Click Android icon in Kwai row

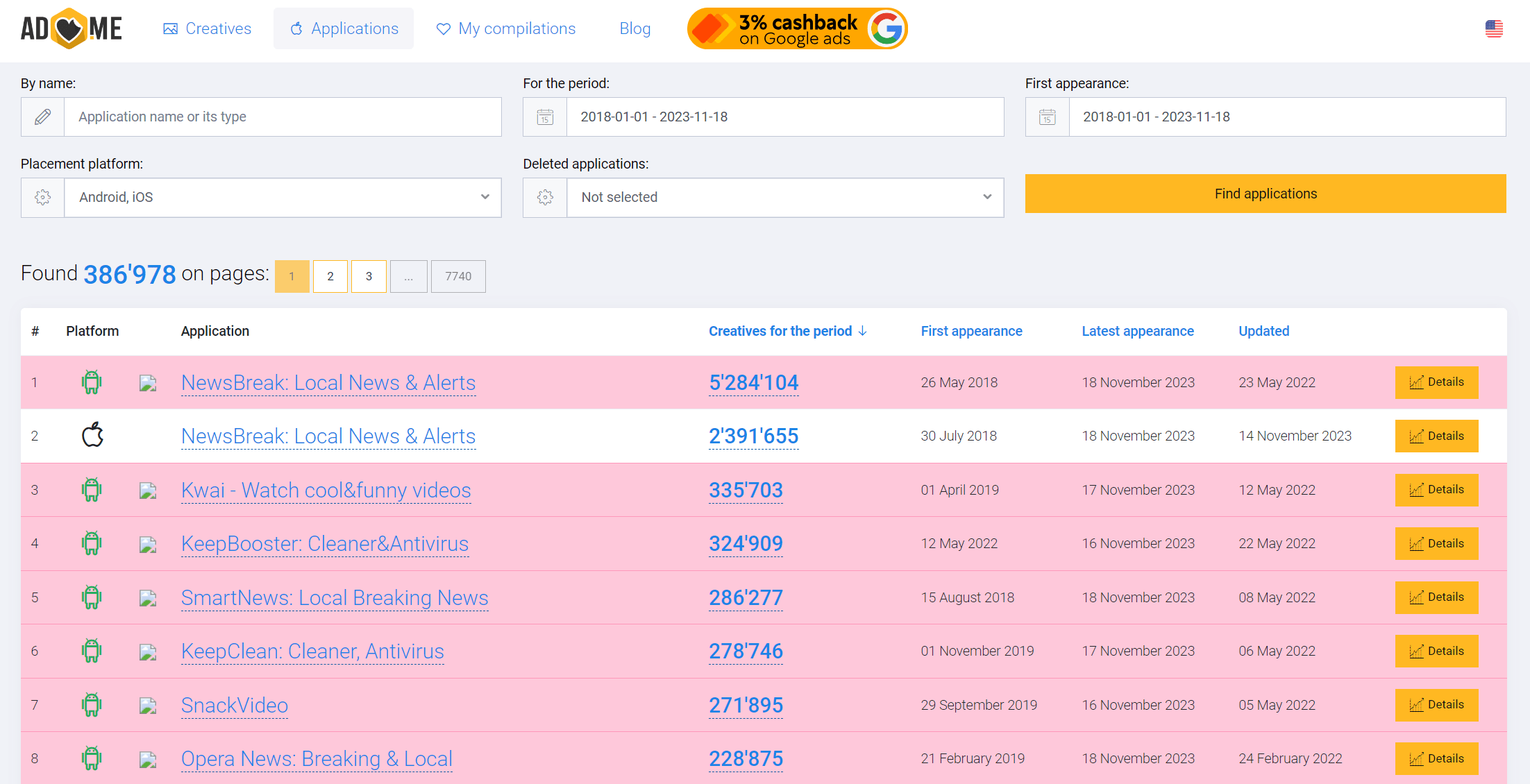(92, 490)
